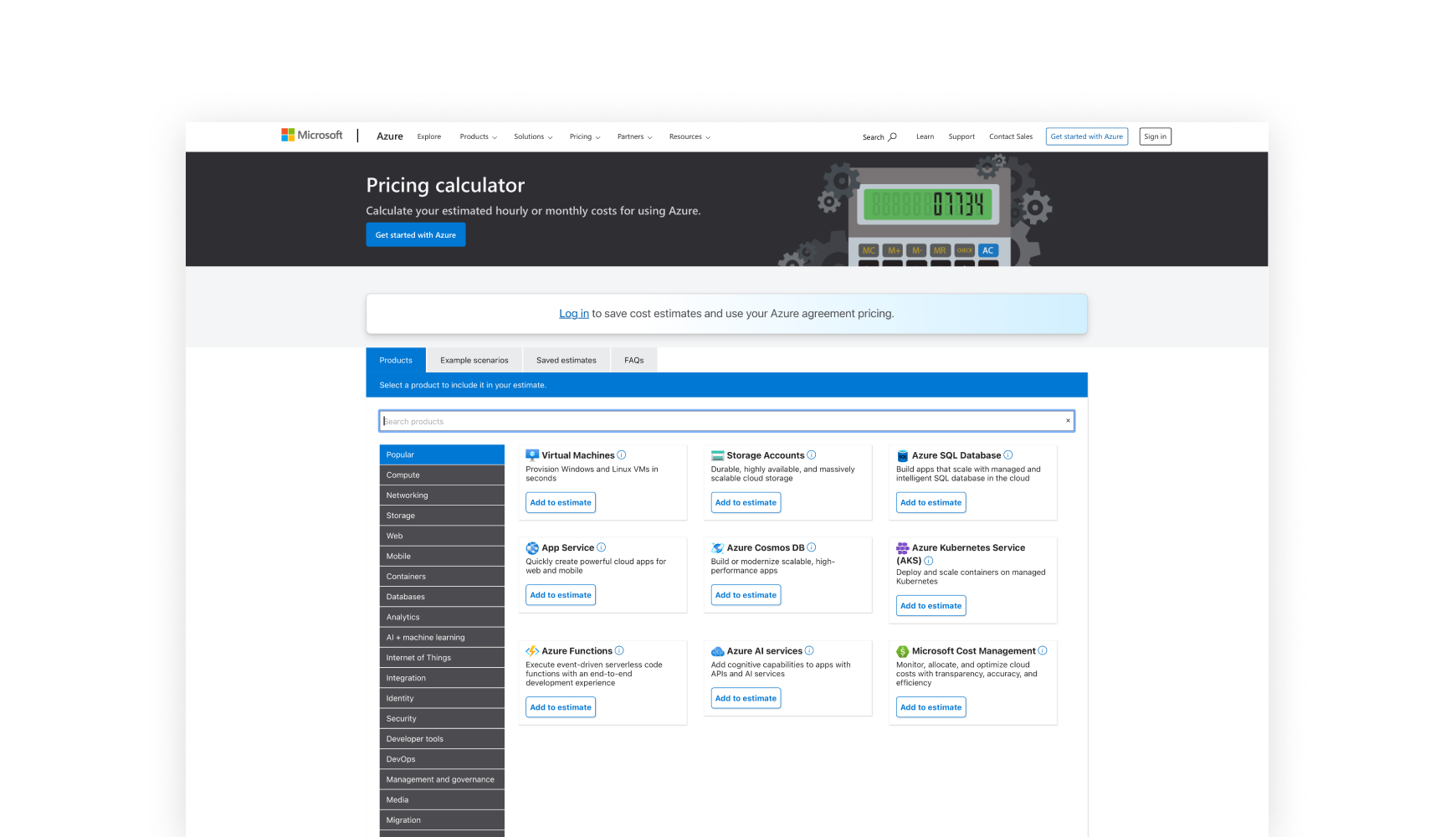Click Azure AI services cloud icon
Viewport: 1456px width, 837px height.
click(717, 651)
